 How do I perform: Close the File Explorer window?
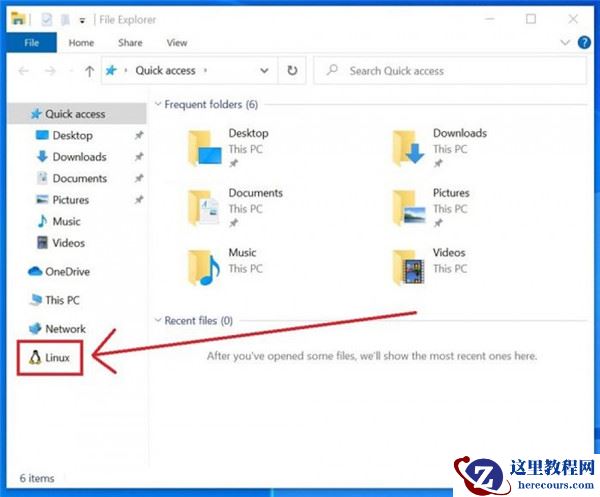click(573, 19)
